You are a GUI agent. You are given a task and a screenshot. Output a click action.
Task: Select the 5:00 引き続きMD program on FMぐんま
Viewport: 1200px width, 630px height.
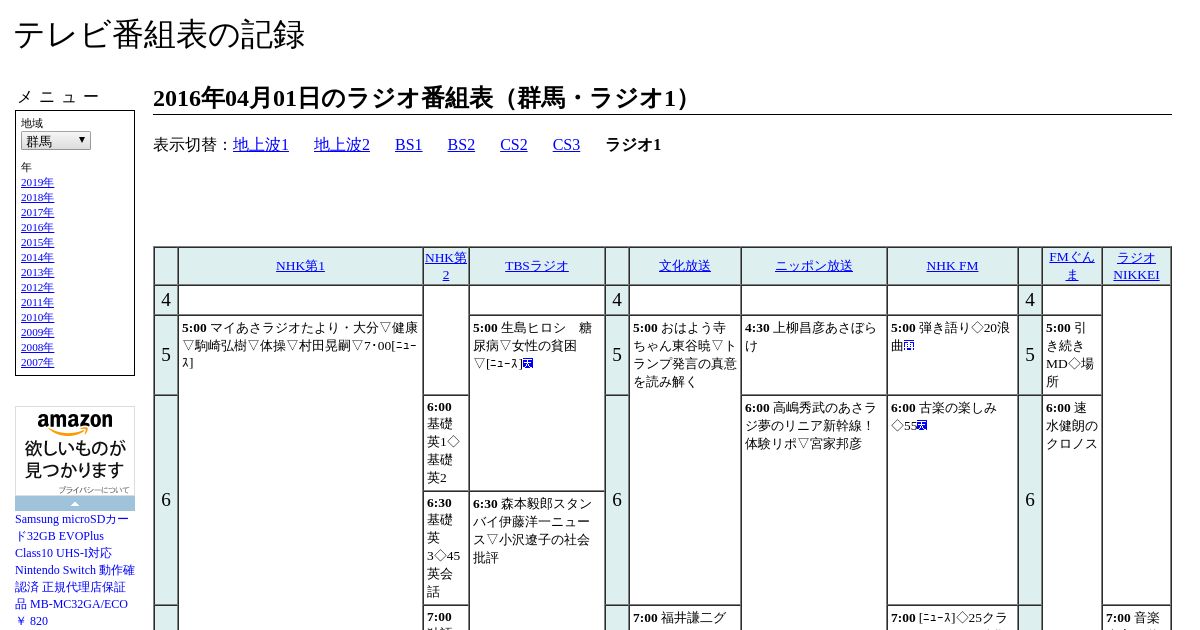(x=1072, y=355)
